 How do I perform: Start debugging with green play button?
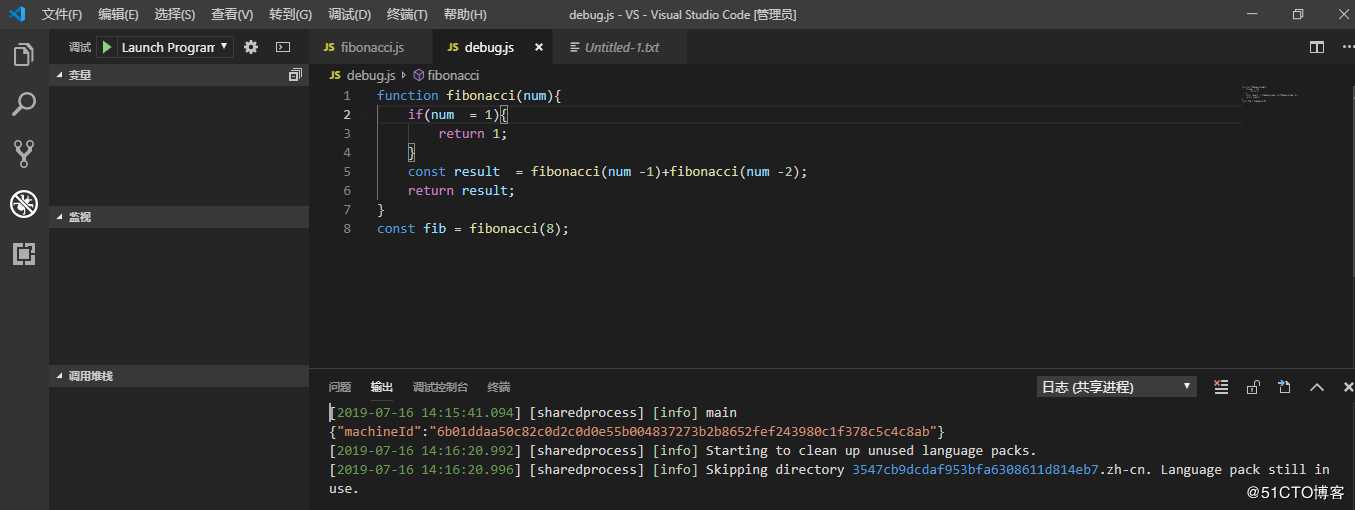(107, 47)
